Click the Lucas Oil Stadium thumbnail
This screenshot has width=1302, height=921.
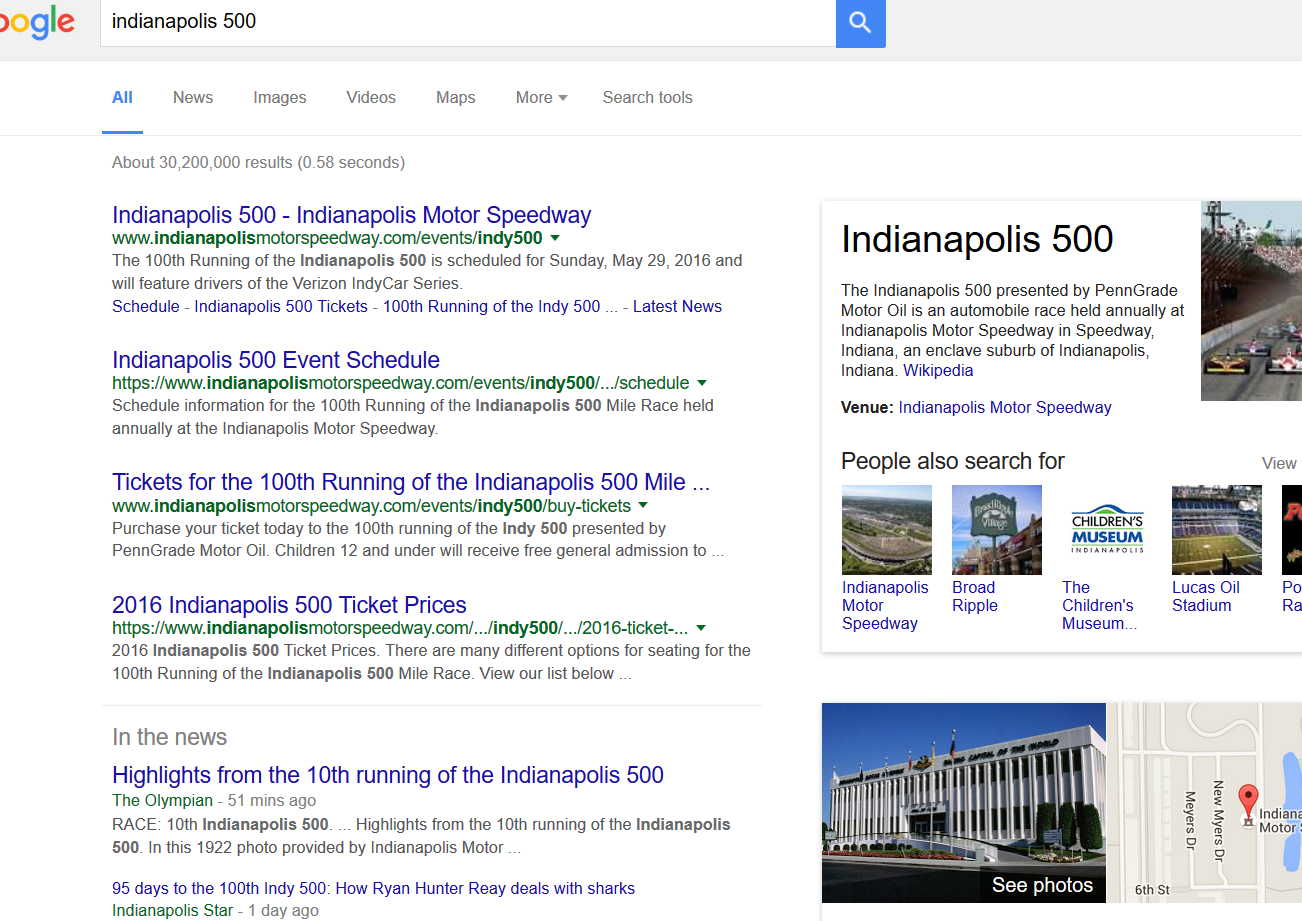(1217, 530)
